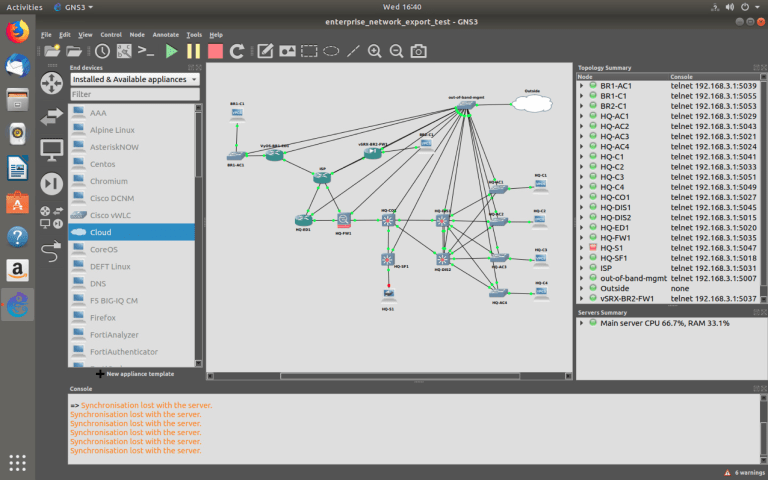Open project folder toolbar icon
The height and width of the screenshot is (480, 768).
point(74,51)
